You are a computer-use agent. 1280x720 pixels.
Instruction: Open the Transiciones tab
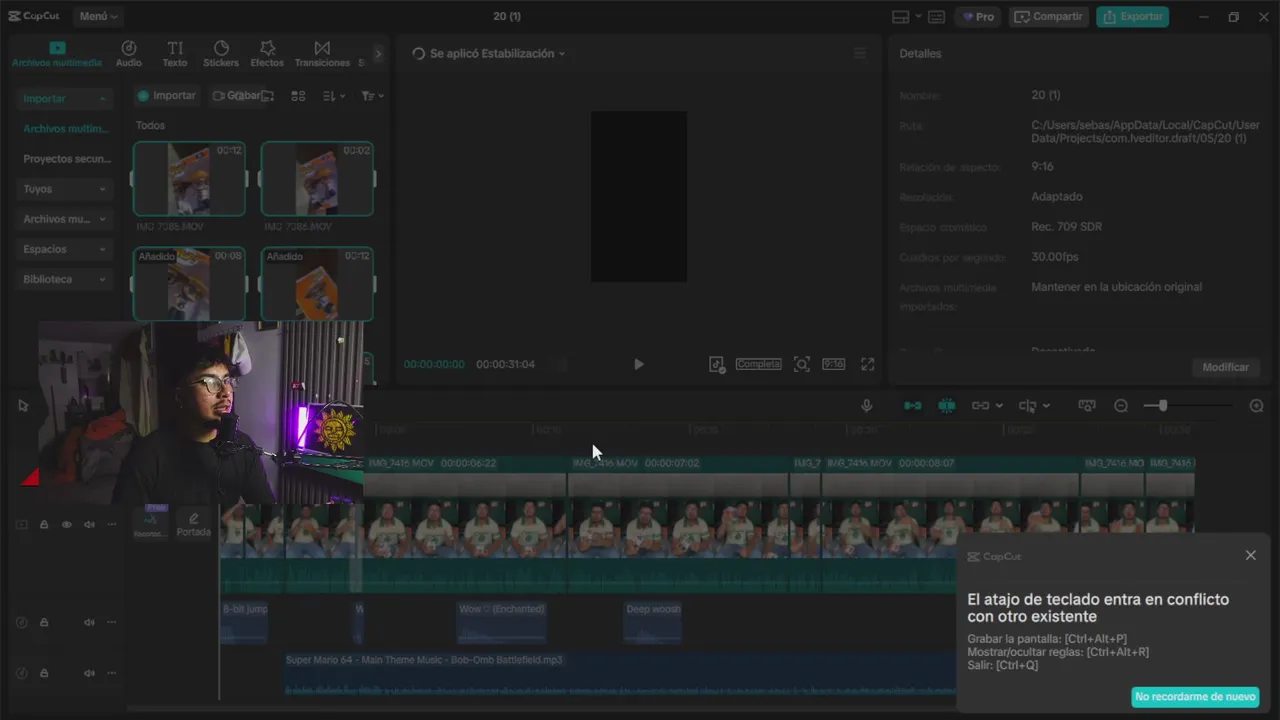click(322, 54)
